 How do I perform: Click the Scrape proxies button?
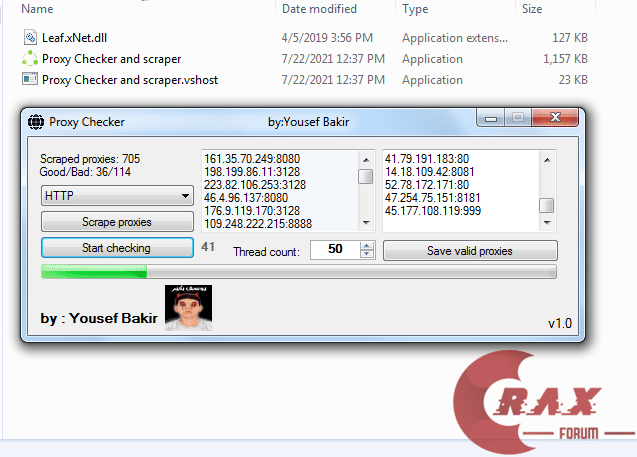117,222
